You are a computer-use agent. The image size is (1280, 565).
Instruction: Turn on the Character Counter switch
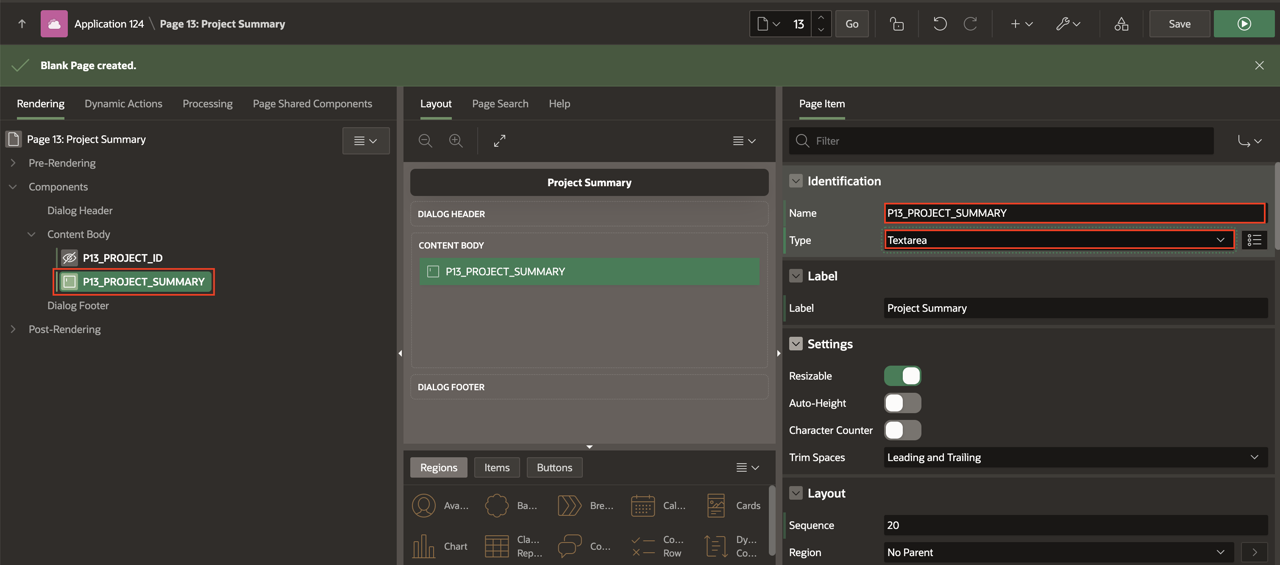click(x=902, y=430)
